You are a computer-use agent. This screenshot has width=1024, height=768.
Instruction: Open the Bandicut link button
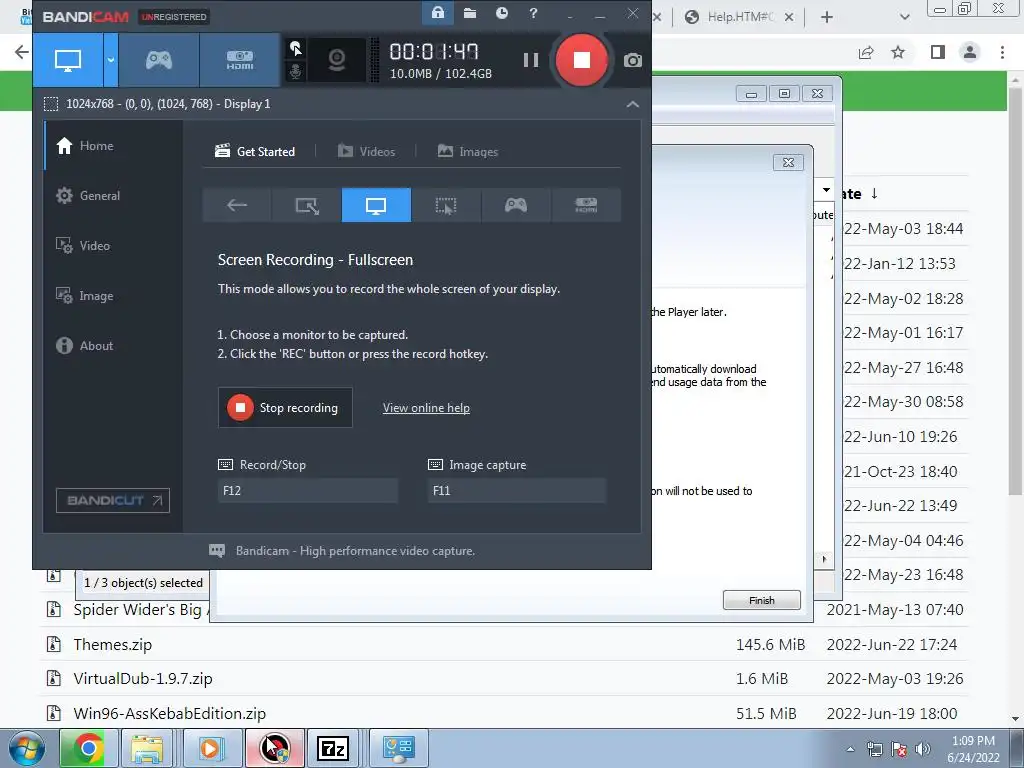pos(113,500)
